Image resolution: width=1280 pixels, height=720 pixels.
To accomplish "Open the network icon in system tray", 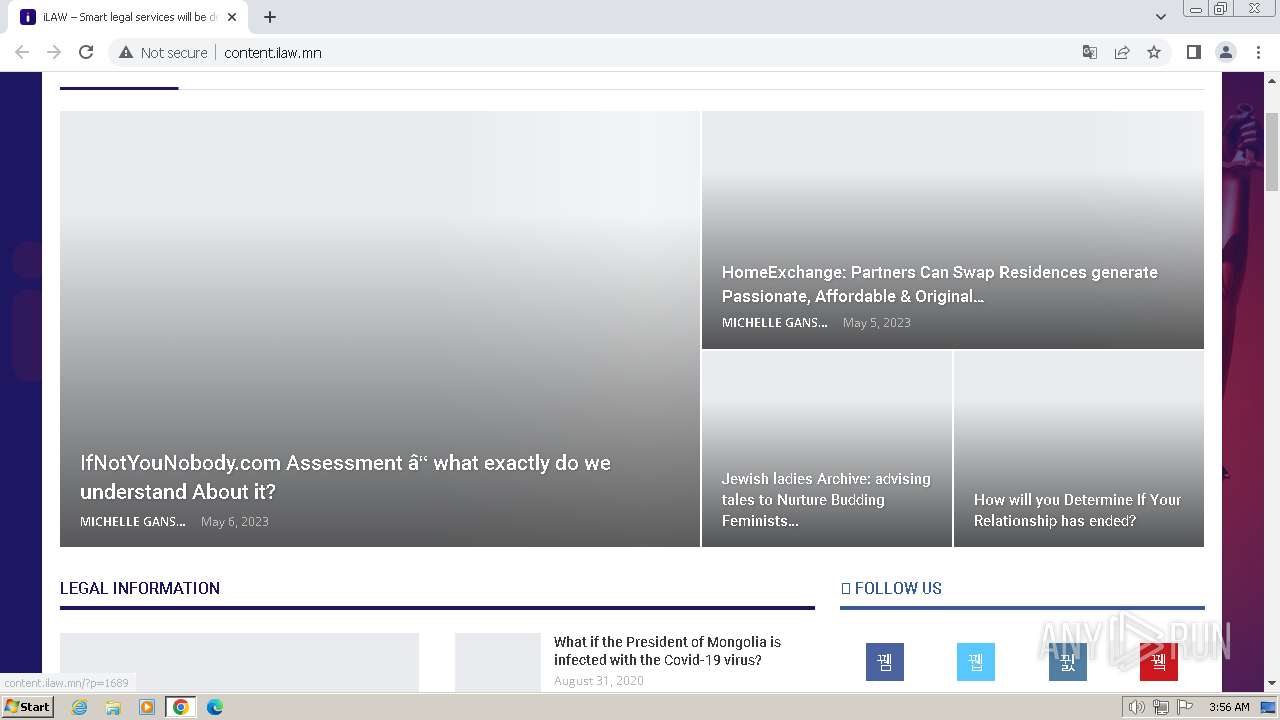I will [1161, 707].
